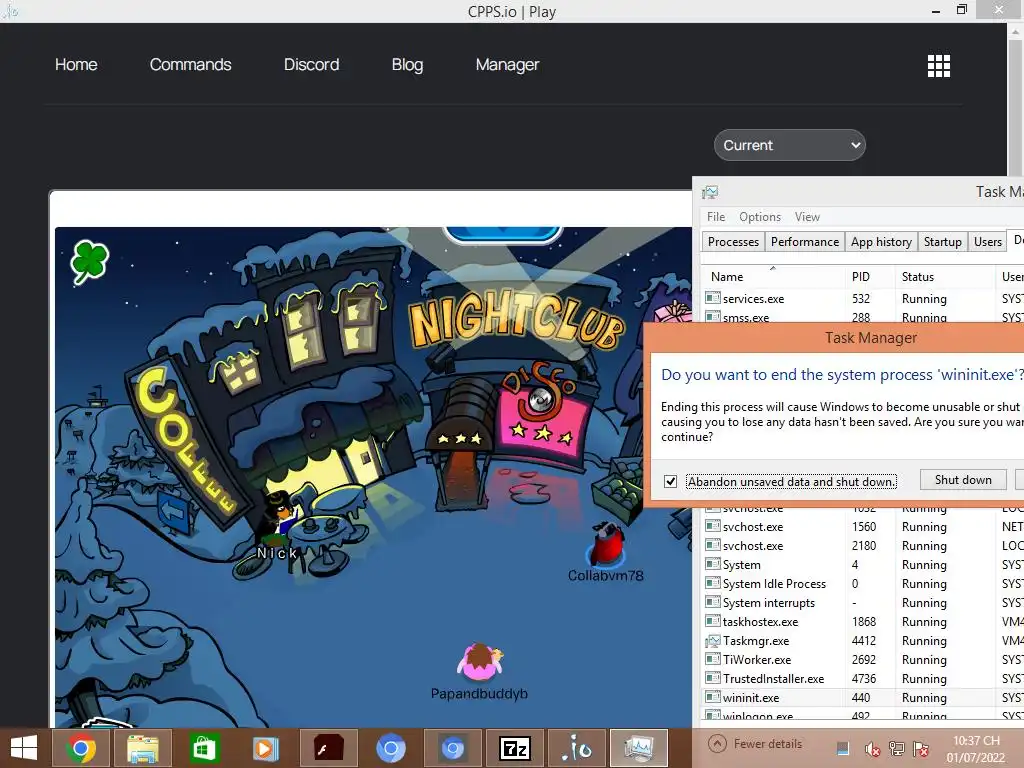Switch to the Users tab

pyautogui.click(x=987, y=242)
